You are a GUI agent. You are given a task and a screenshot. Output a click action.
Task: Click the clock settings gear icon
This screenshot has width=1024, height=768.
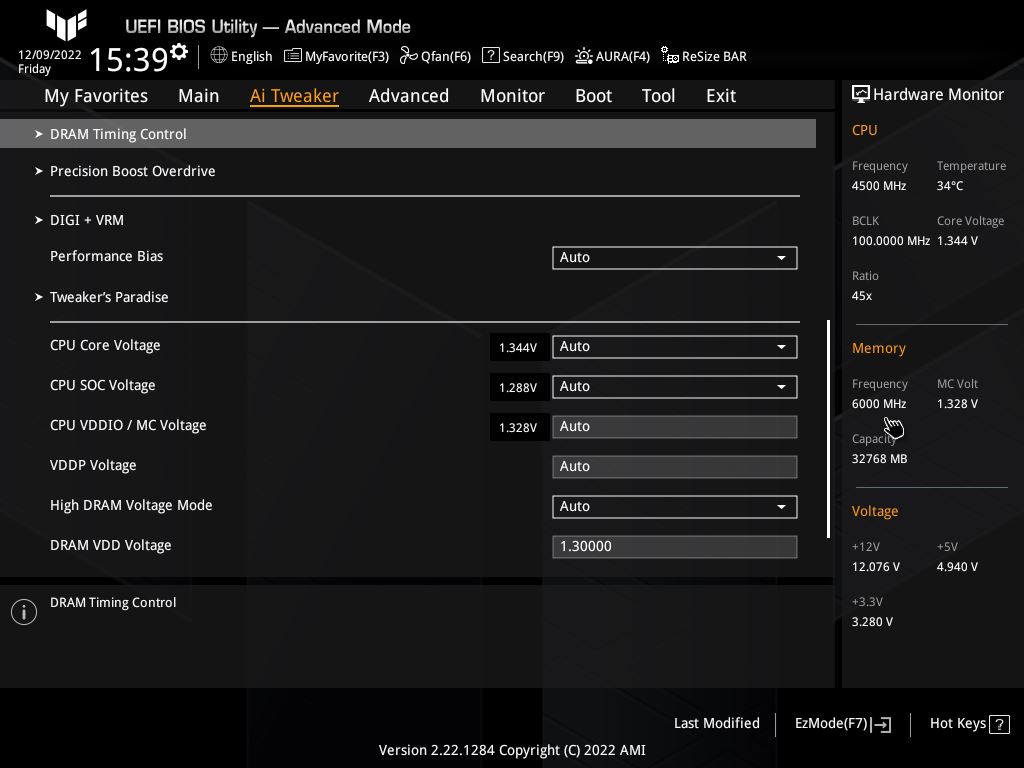pos(179,52)
